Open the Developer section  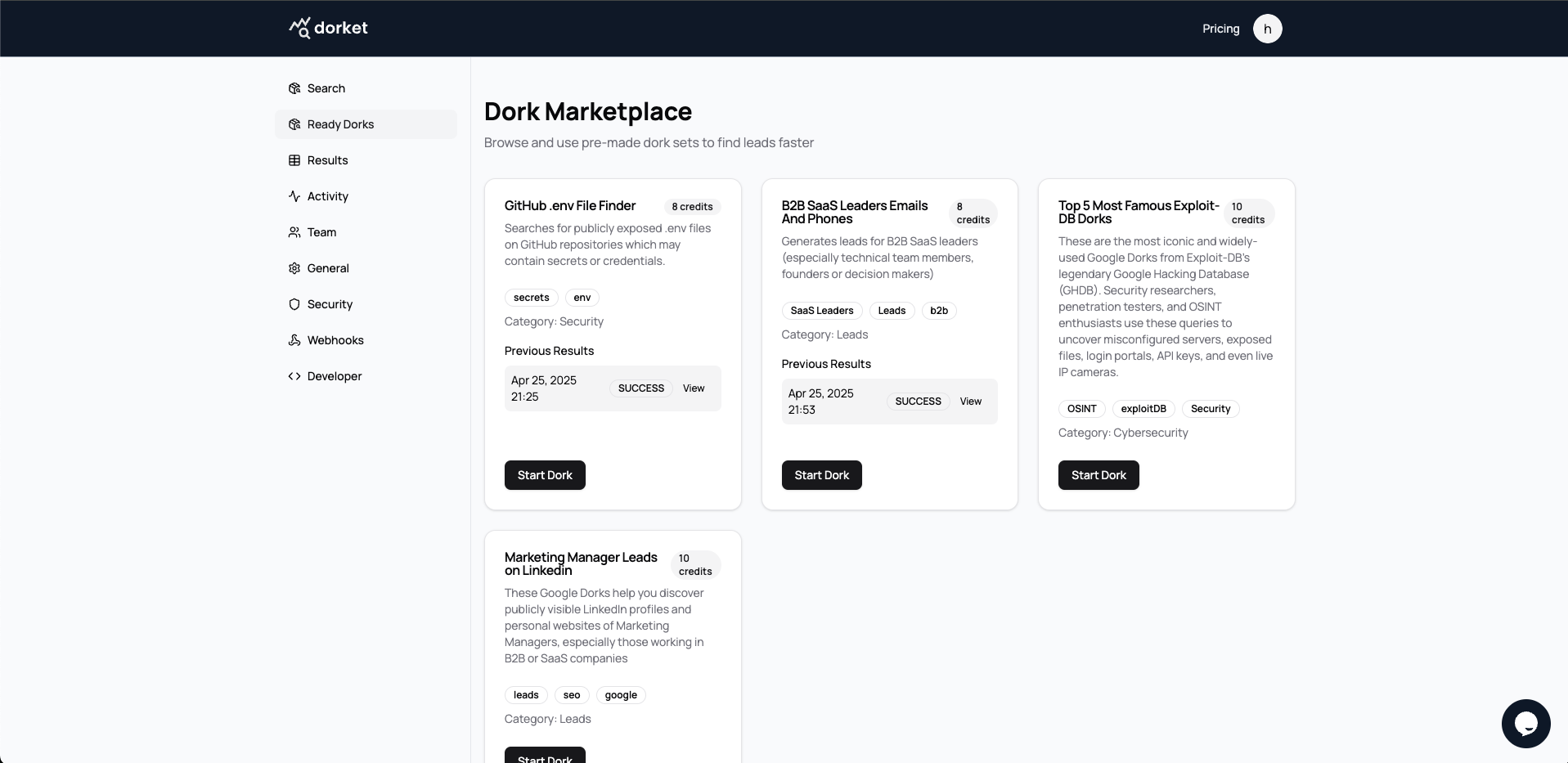pyautogui.click(x=366, y=376)
